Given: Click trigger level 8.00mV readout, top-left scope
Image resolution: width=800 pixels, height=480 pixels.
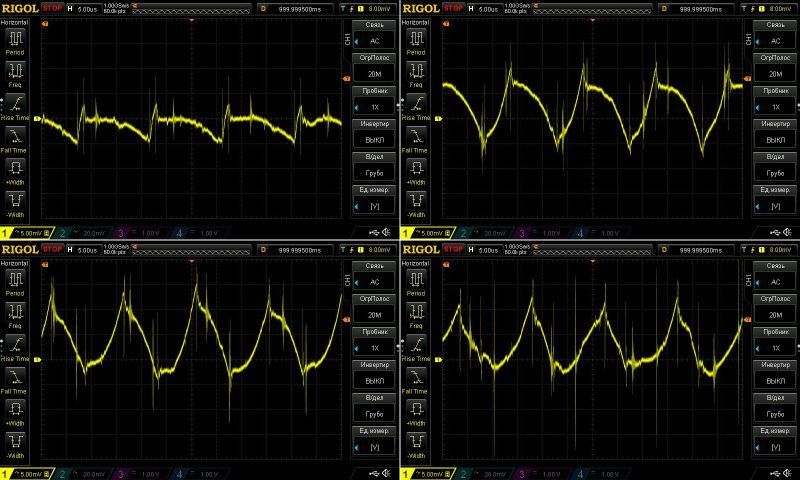Looking at the screenshot, I should click(x=378, y=8).
